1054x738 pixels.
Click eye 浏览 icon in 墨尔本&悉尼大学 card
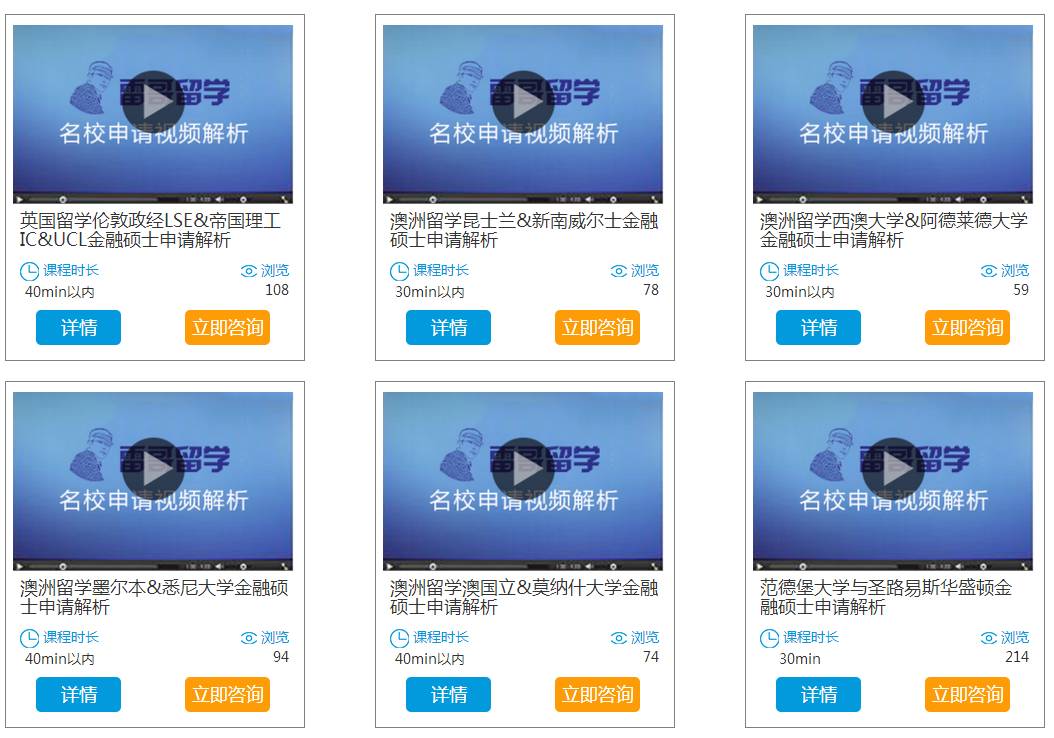pos(249,638)
